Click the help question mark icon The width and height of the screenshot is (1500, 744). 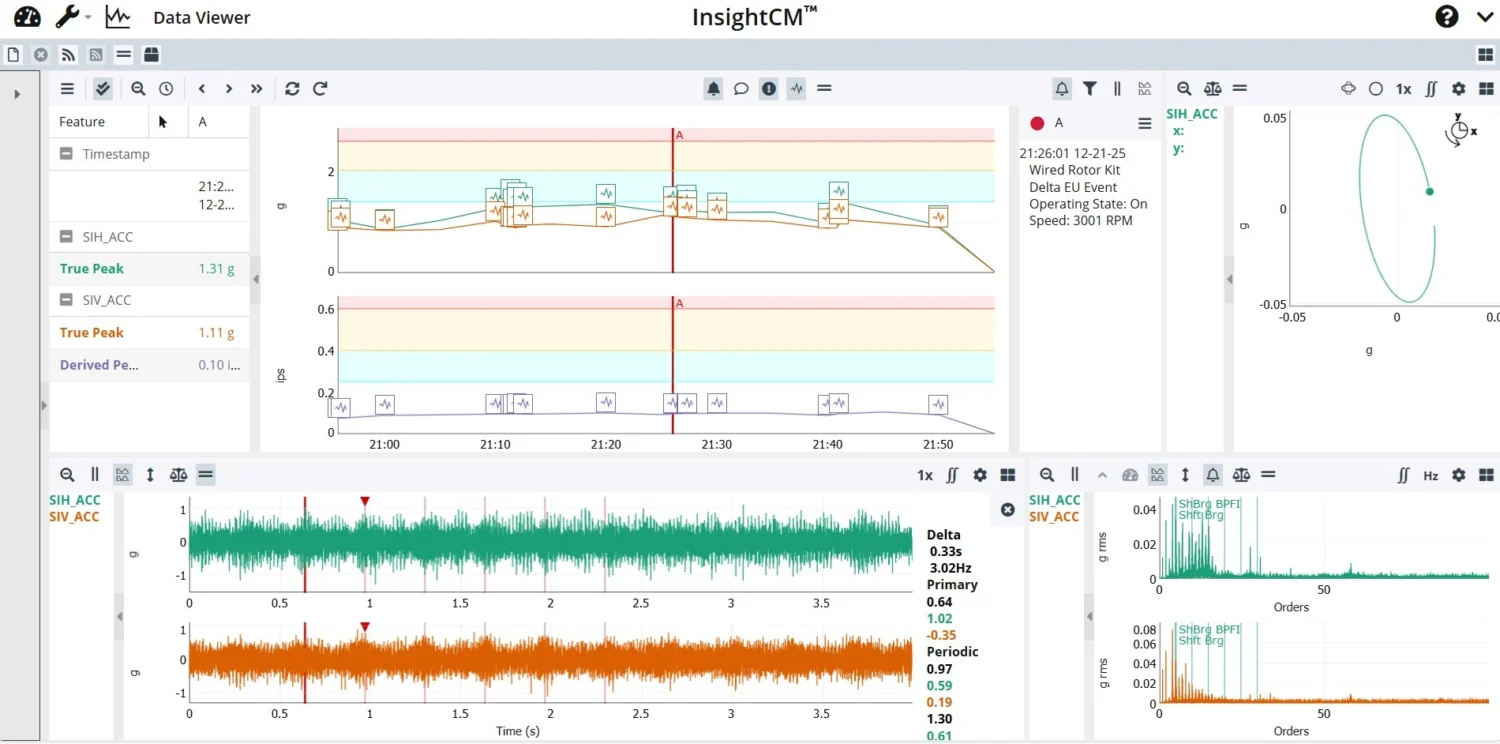tap(1446, 17)
